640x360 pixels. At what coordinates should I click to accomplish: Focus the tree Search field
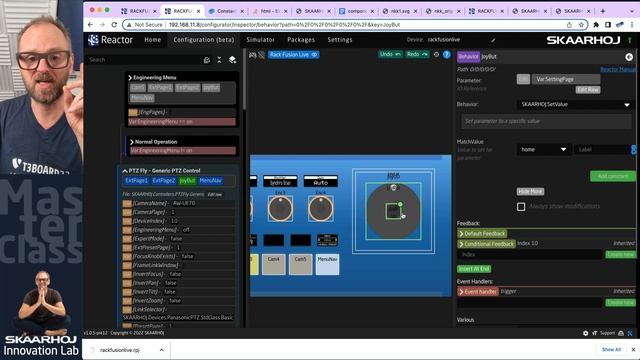pyautogui.click(x=143, y=60)
